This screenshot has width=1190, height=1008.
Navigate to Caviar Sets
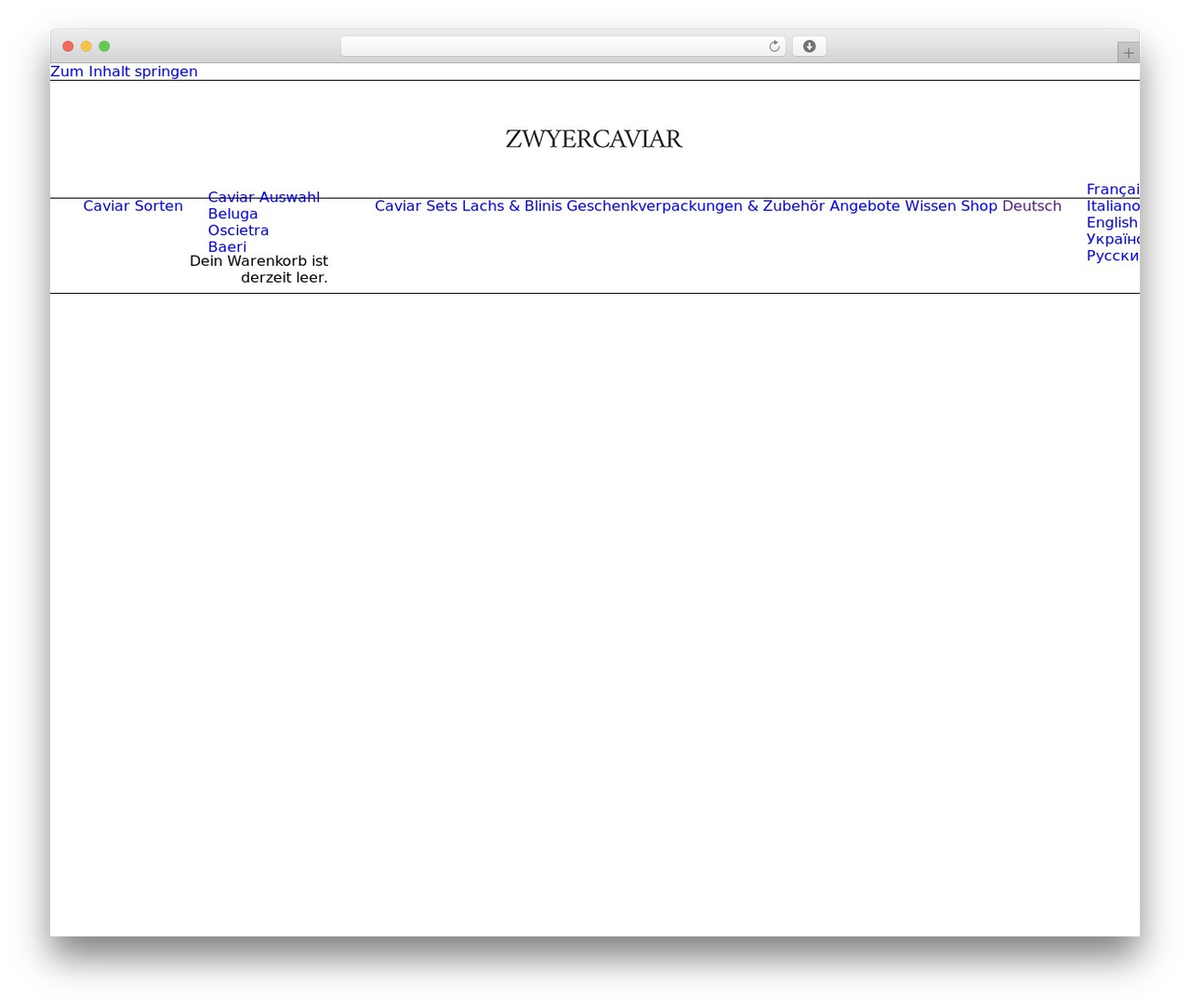pyautogui.click(x=416, y=206)
